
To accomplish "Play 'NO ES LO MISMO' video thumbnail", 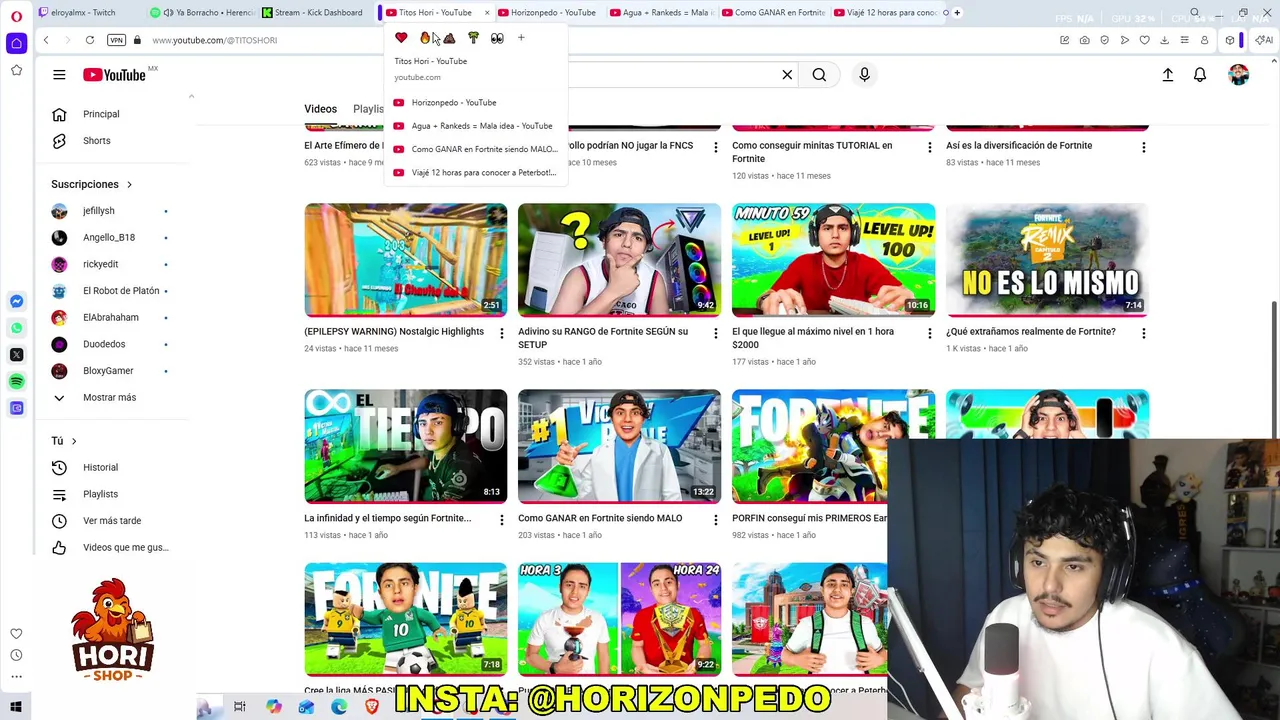I will coord(1047,260).
